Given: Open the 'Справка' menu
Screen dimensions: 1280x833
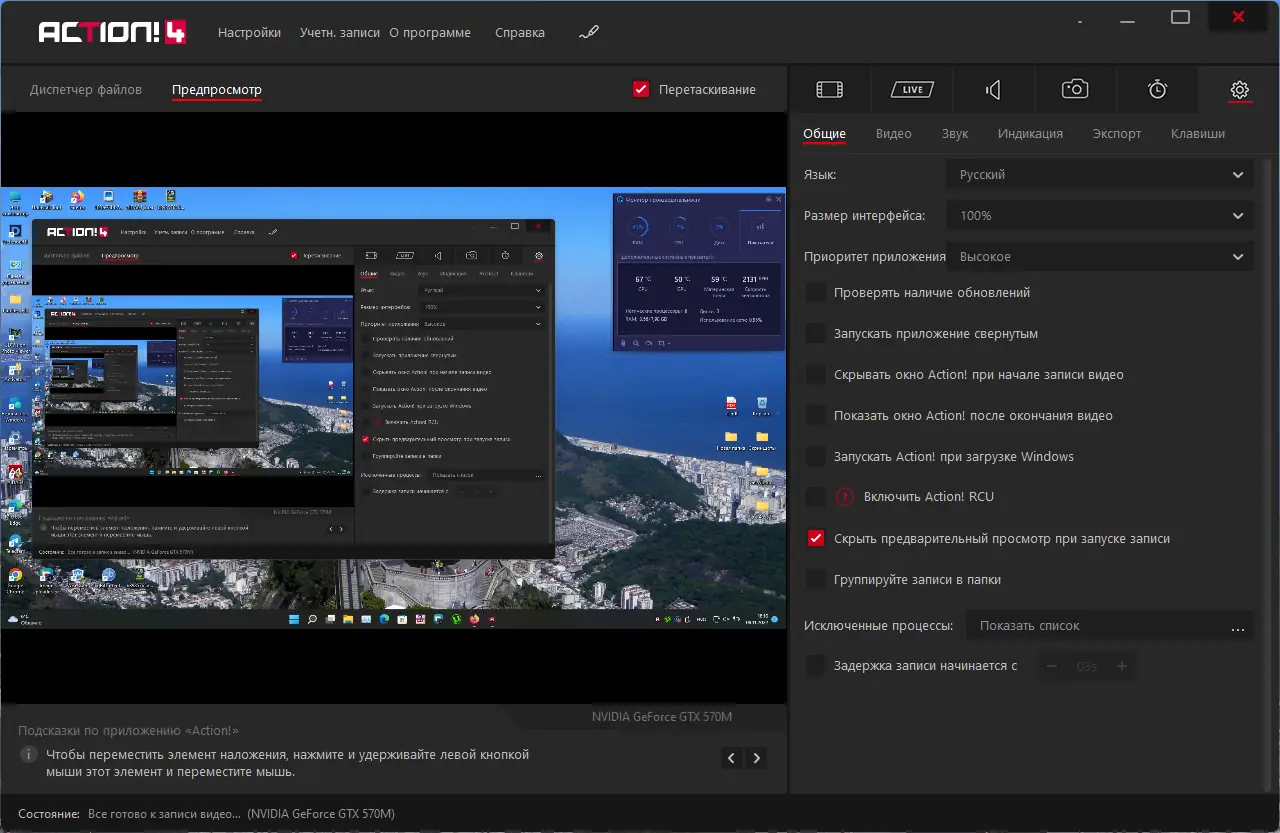Looking at the screenshot, I should 520,33.
